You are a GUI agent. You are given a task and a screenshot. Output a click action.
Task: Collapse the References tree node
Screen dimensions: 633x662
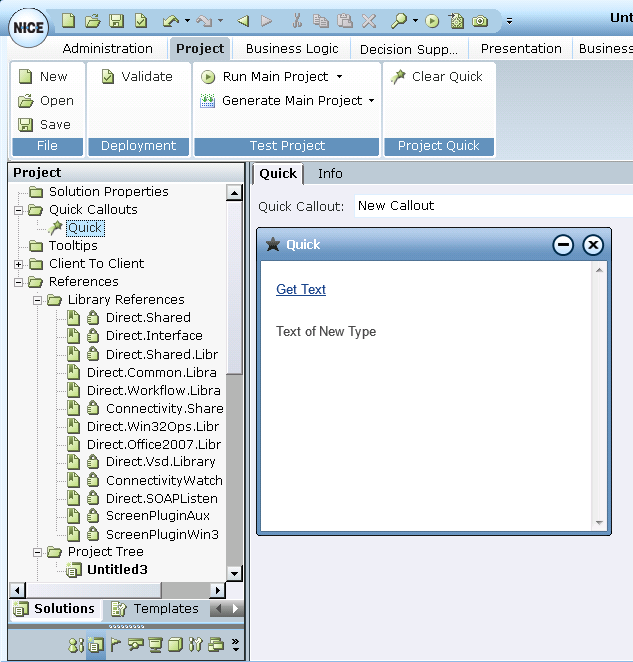point(19,282)
